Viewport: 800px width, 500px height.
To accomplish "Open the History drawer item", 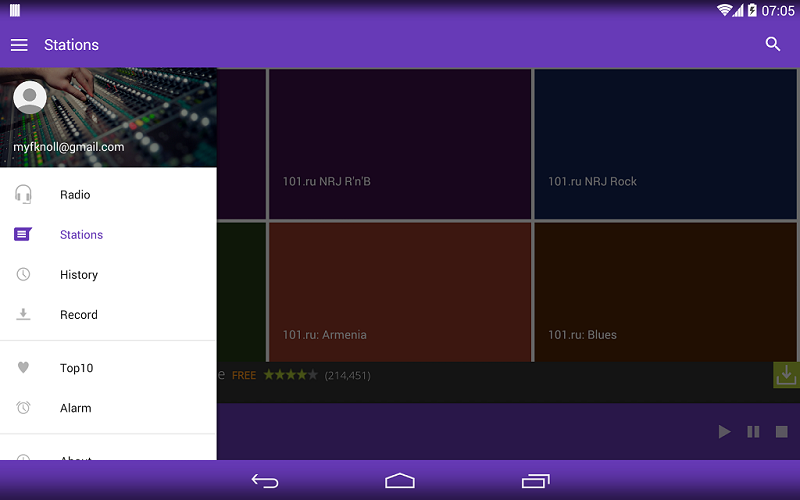I will pyautogui.click(x=108, y=274).
